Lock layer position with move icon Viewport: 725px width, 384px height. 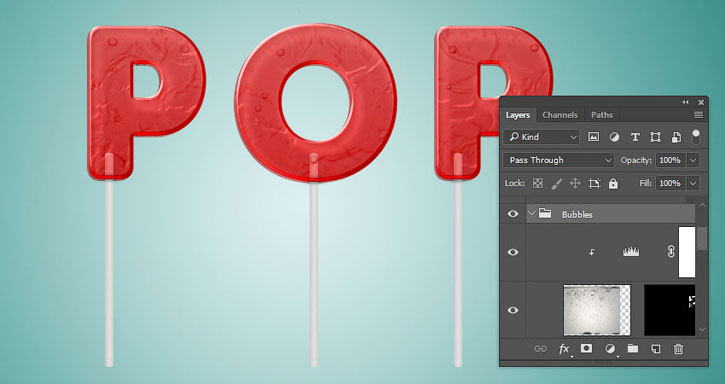click(575, 184)
